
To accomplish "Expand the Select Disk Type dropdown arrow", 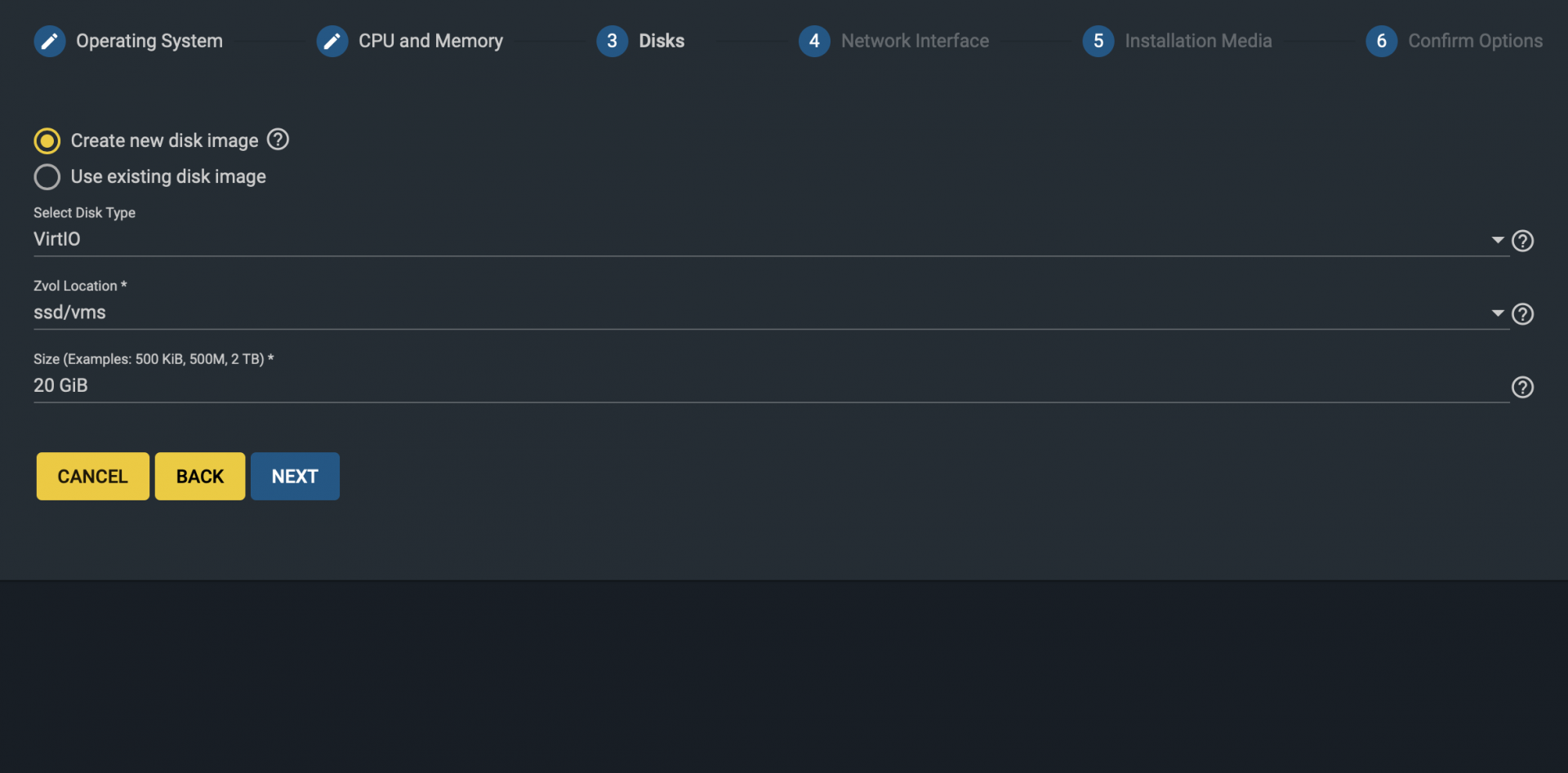I will click(1498, 240).
